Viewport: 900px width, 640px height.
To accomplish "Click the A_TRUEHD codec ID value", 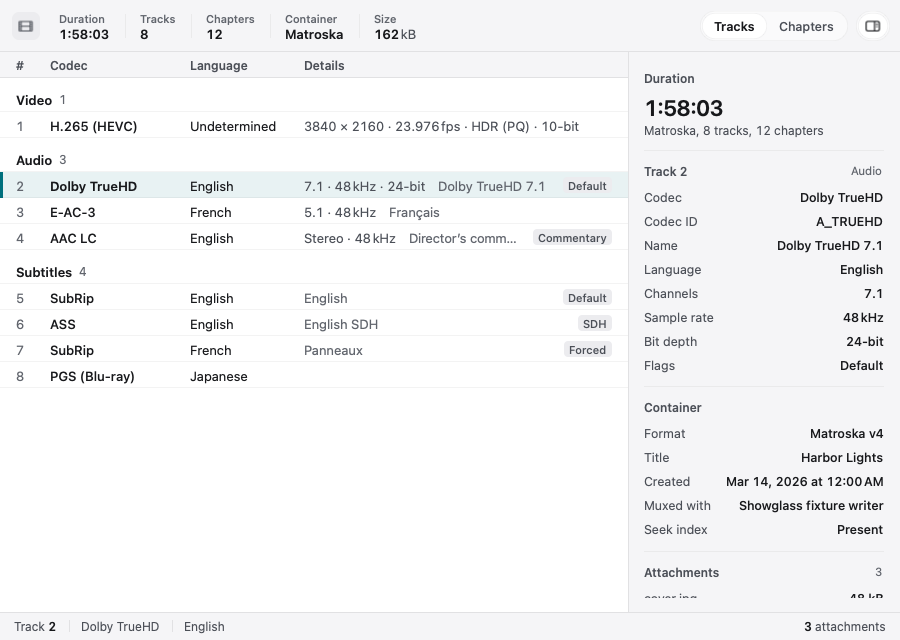I will pos(849,222).
